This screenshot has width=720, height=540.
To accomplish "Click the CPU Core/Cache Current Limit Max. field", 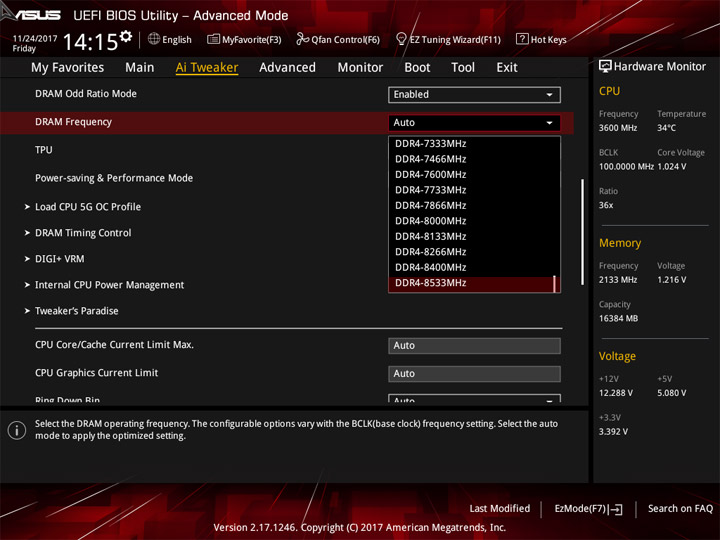I will coord(474,346).
